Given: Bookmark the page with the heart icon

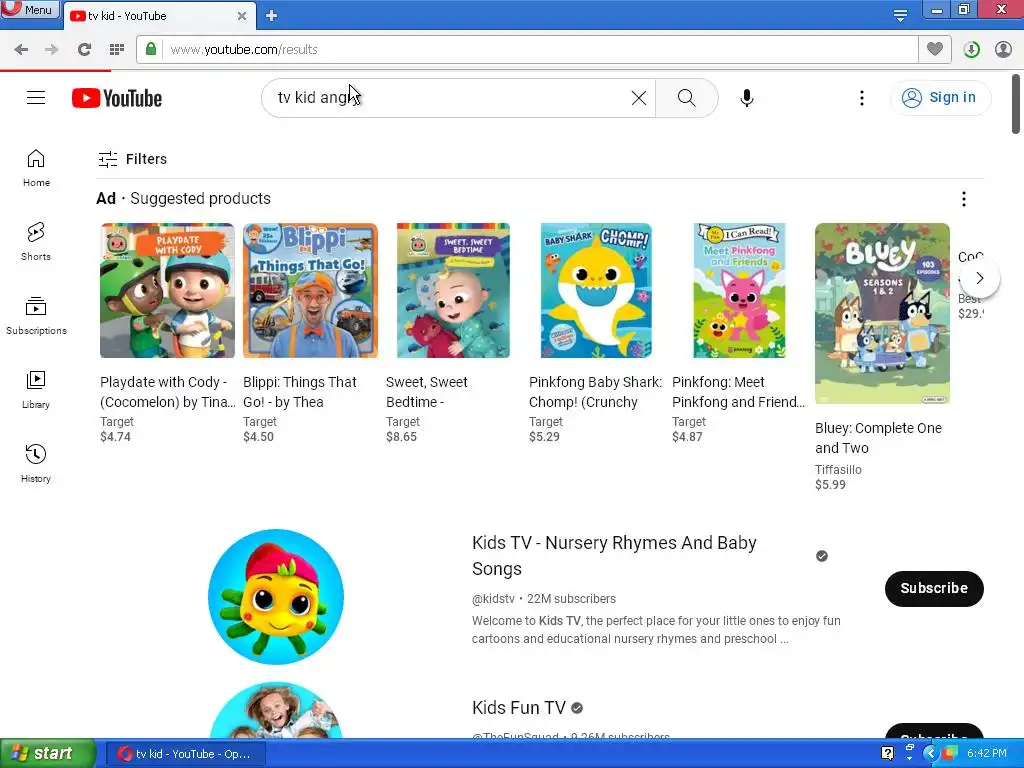Looking at the screenshot, I should [935, 49].
